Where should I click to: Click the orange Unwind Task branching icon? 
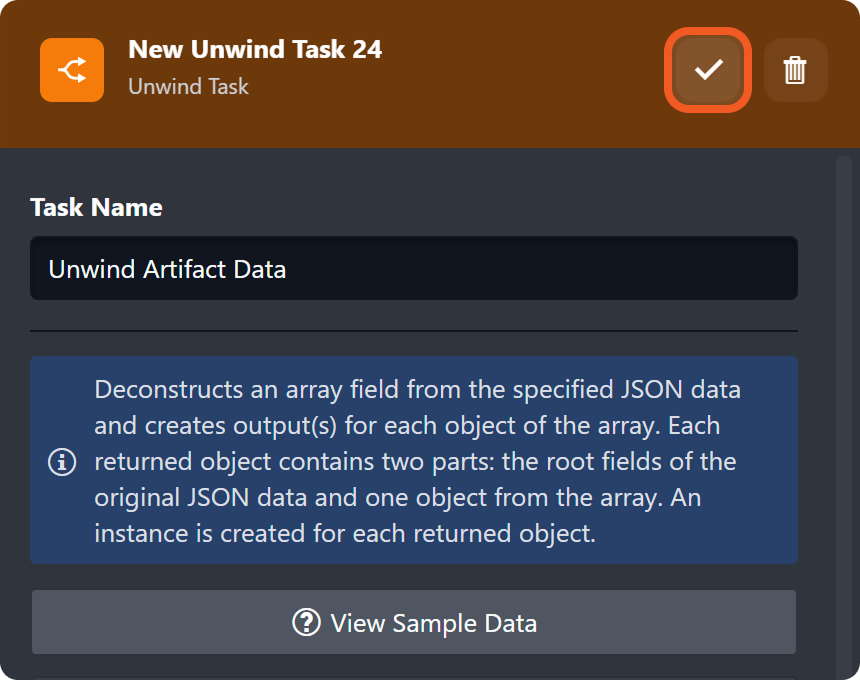tap(72, 70)
